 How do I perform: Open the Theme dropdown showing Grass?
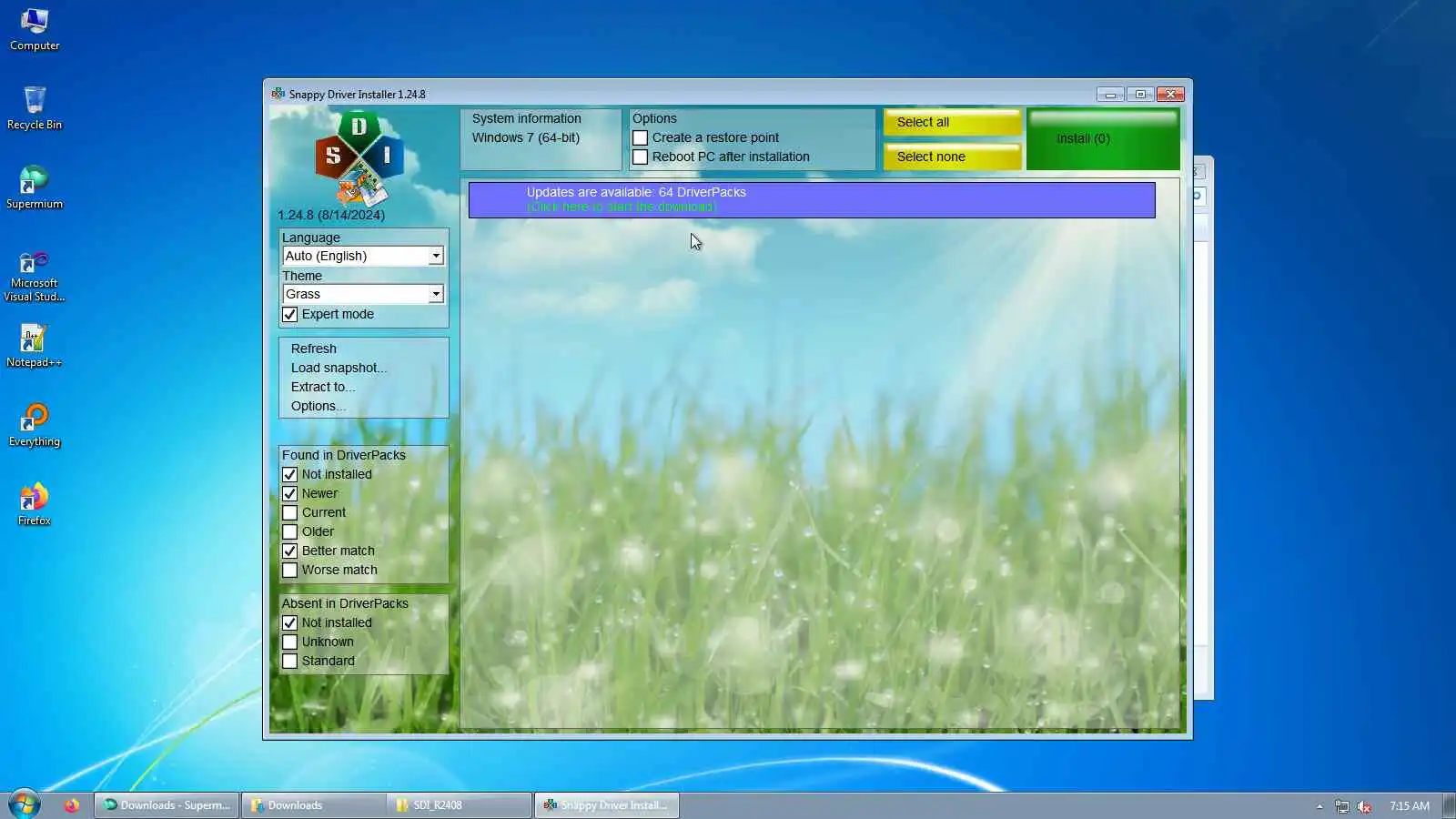(x=363, y=294)
